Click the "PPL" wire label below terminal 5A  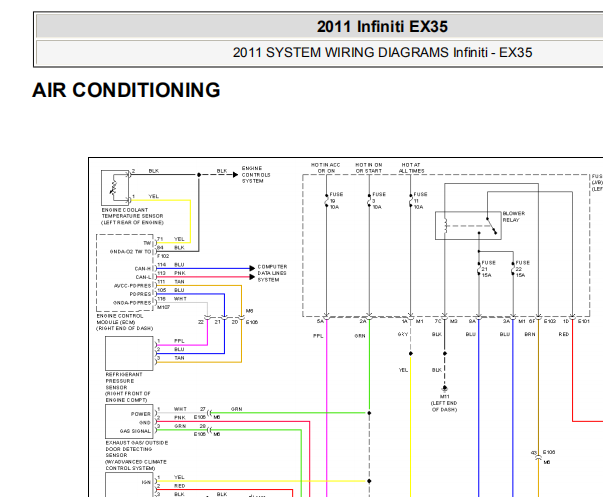coord(318,336)
